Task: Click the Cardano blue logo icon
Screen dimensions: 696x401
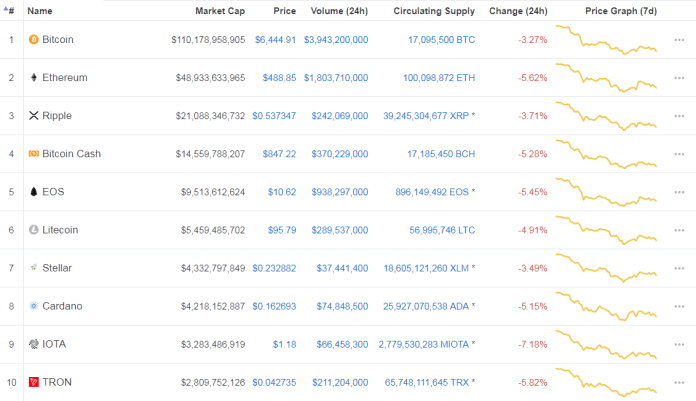Action: pos(34,306)
